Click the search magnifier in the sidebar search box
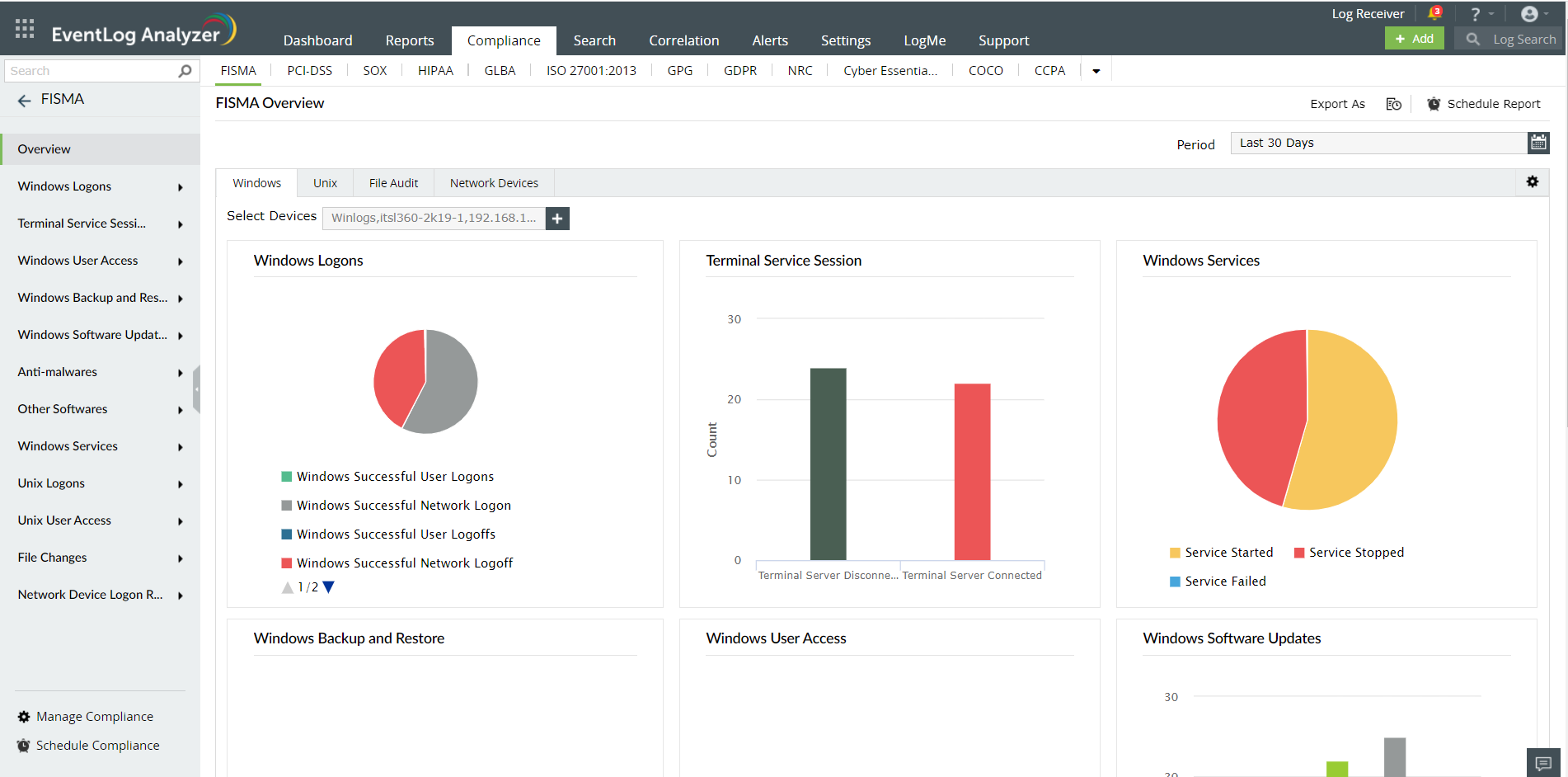The image size is (1568, 777). pyautogui.click(x=185, y=70)
